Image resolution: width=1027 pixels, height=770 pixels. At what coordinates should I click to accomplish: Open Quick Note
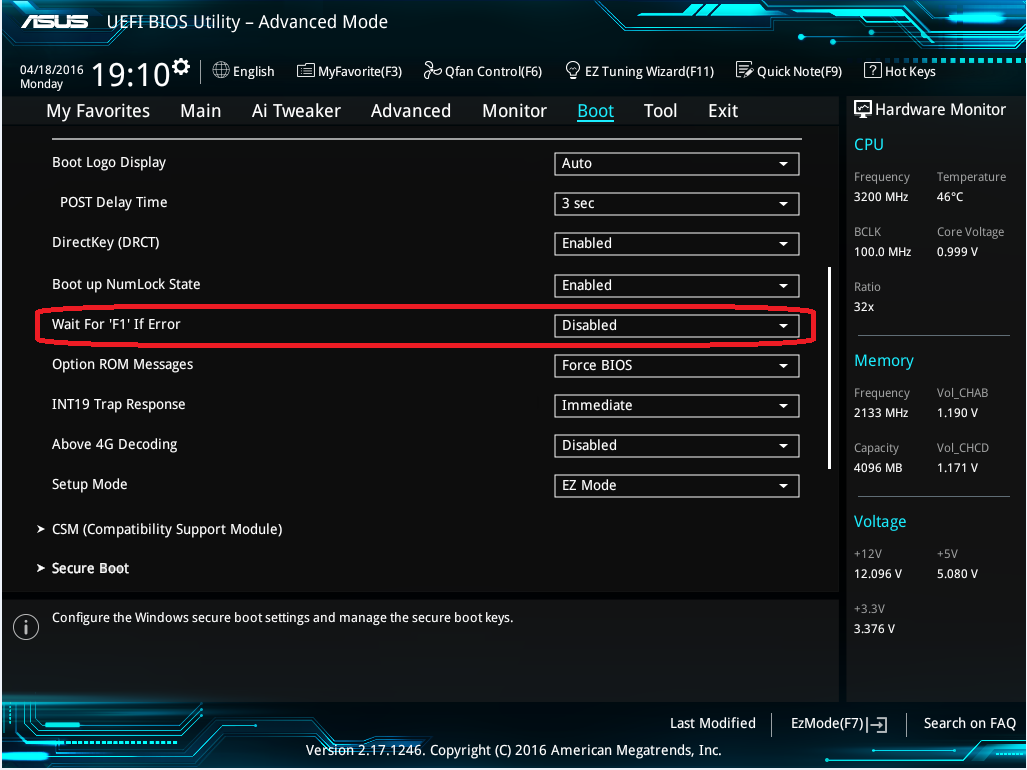pos(788,70)
